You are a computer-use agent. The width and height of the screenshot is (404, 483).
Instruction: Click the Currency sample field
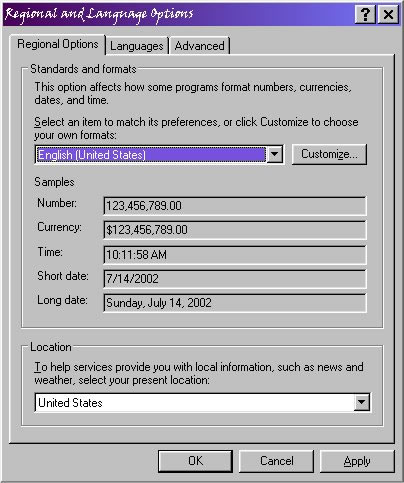pos(235,230)
